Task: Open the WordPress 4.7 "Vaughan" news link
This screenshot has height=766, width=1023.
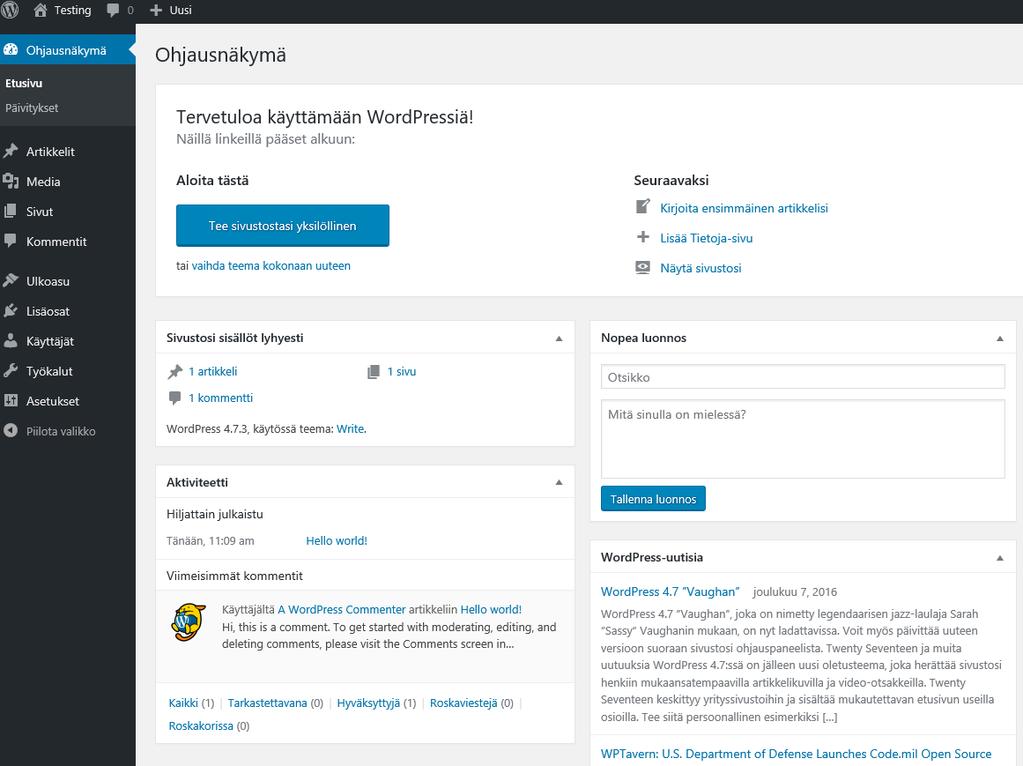Action: pyautogui.click(x=670, y=592)
